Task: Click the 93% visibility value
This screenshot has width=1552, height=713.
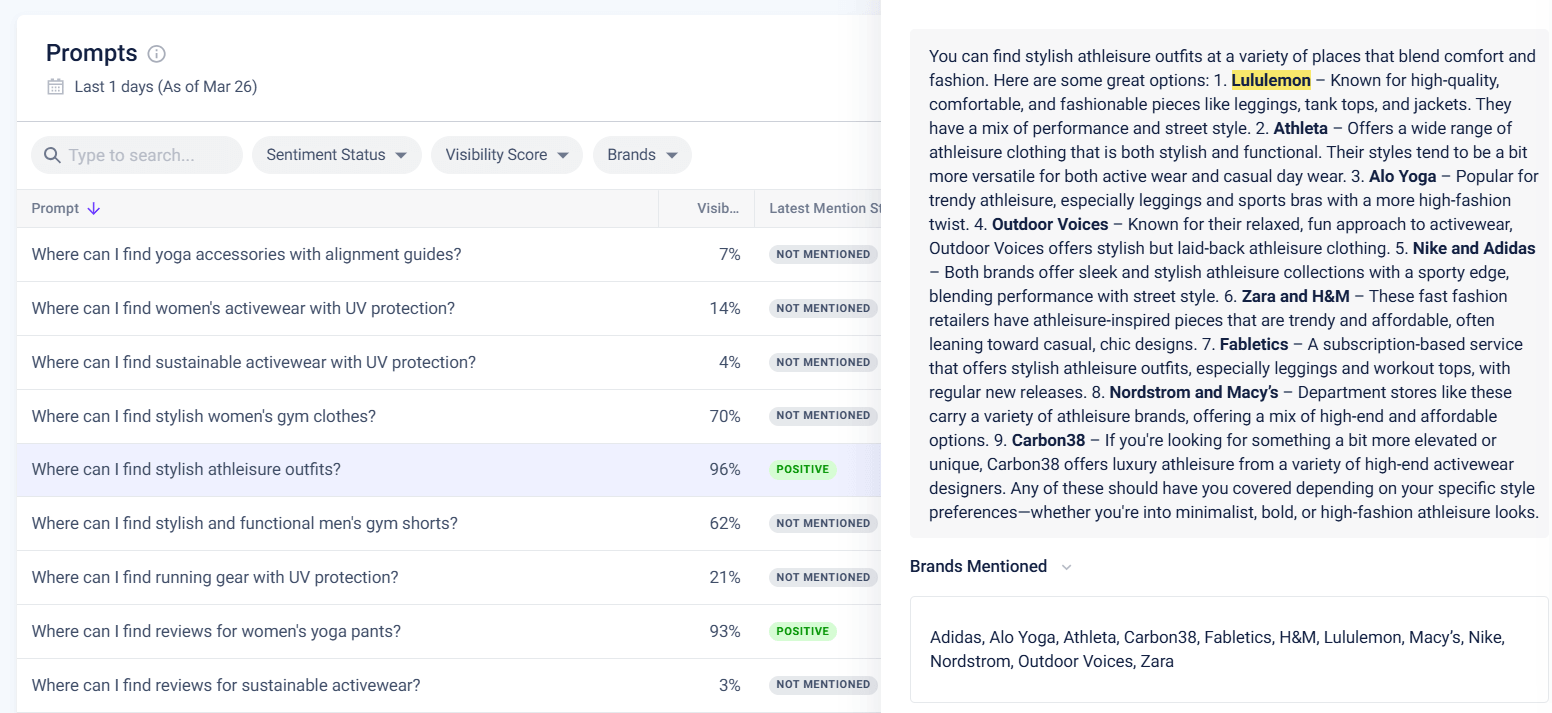Action: coord(725,631)
